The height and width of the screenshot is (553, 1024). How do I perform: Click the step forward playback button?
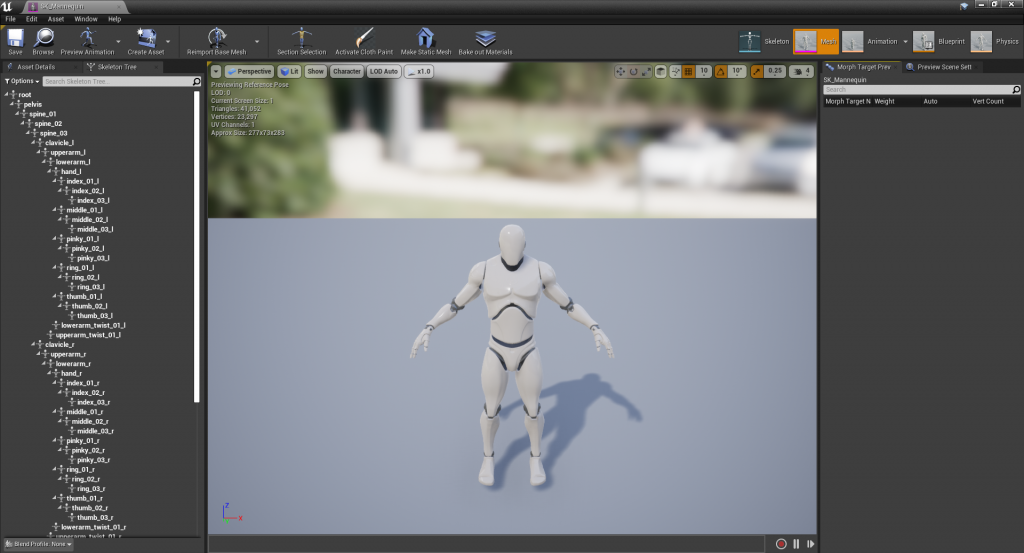click(811, 543)
